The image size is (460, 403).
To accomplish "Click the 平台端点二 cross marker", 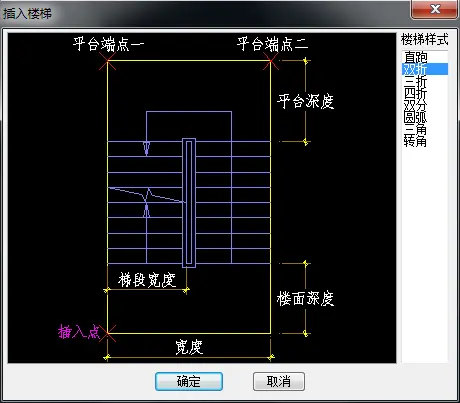I will tap(271, 61).
